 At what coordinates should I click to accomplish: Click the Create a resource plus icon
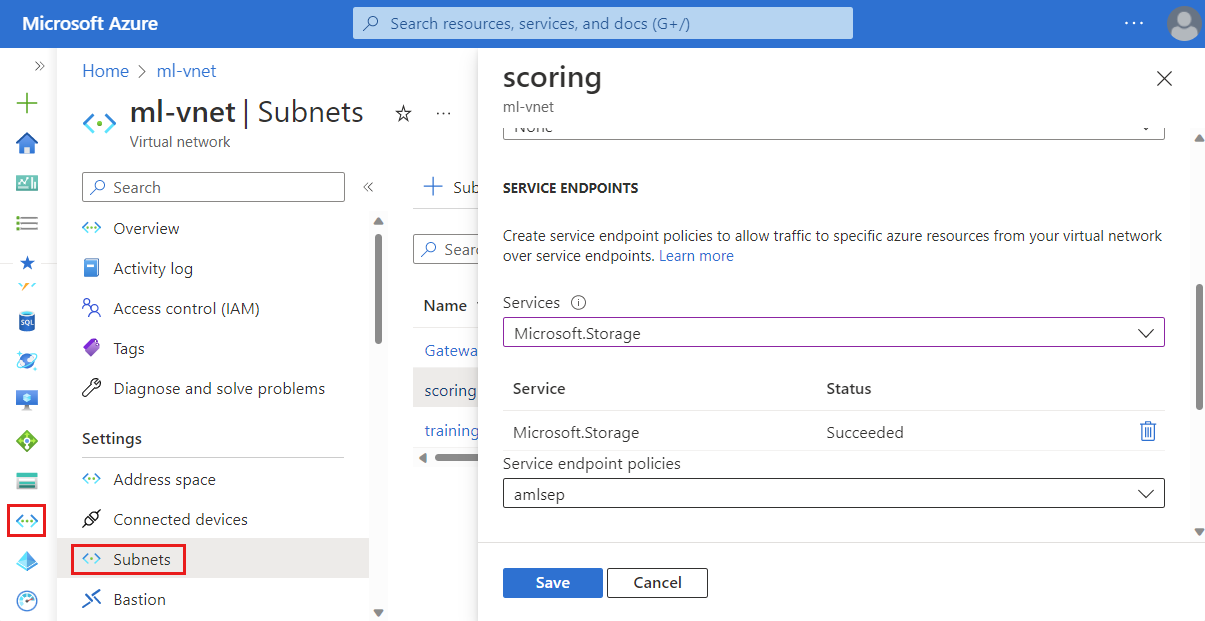pos(27,103)
